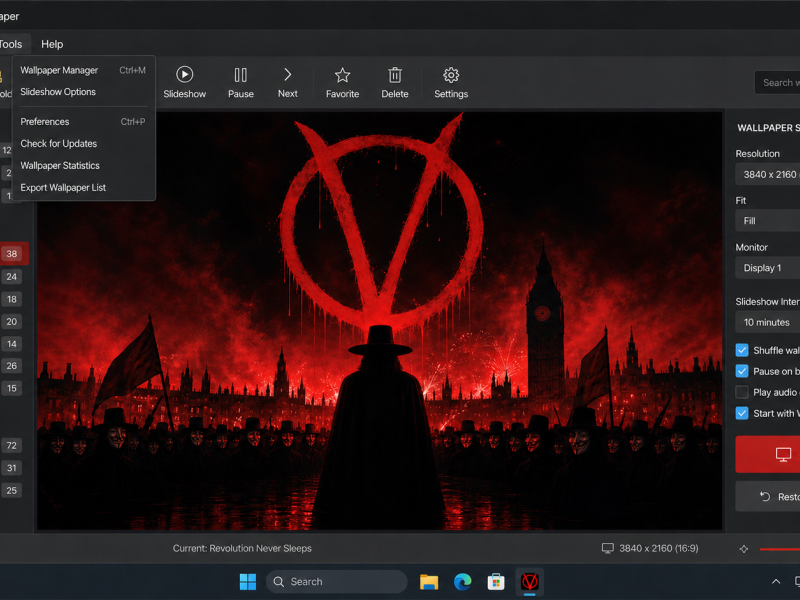Open Settings from the toolbar
Screen dimensions: 800x600
pos(451,83)
